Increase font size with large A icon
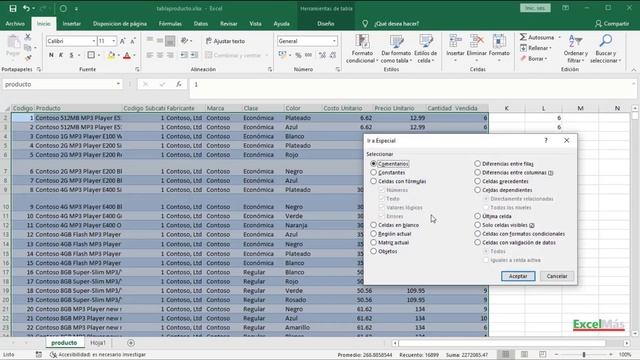 point(122,41)
